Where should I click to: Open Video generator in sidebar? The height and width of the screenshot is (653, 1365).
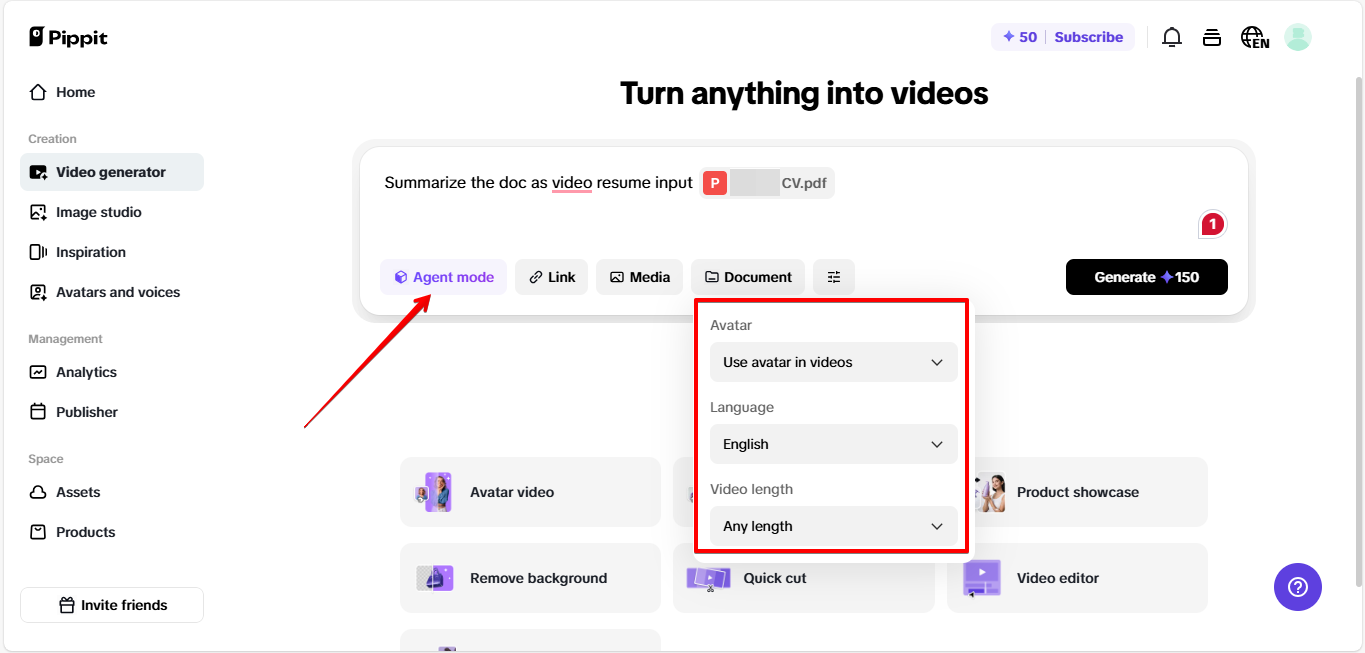click(x=112, y=172)
